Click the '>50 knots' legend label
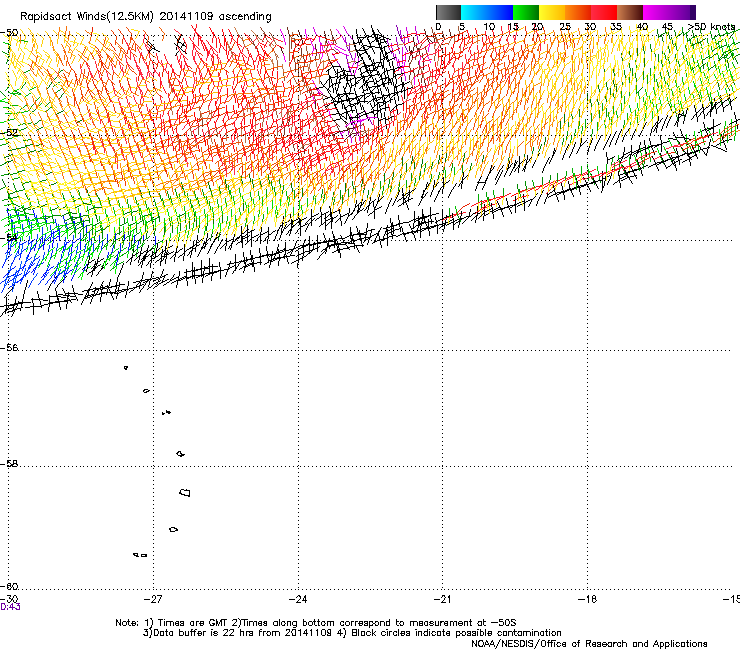This screenshot has height=650, width=740. click(x=711, y=26)
